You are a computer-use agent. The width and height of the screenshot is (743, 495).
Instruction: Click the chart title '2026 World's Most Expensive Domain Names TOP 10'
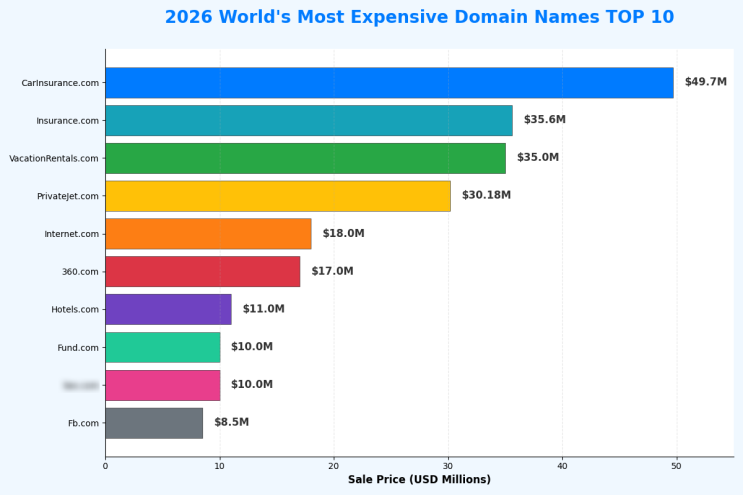click(x=419, y=17)
